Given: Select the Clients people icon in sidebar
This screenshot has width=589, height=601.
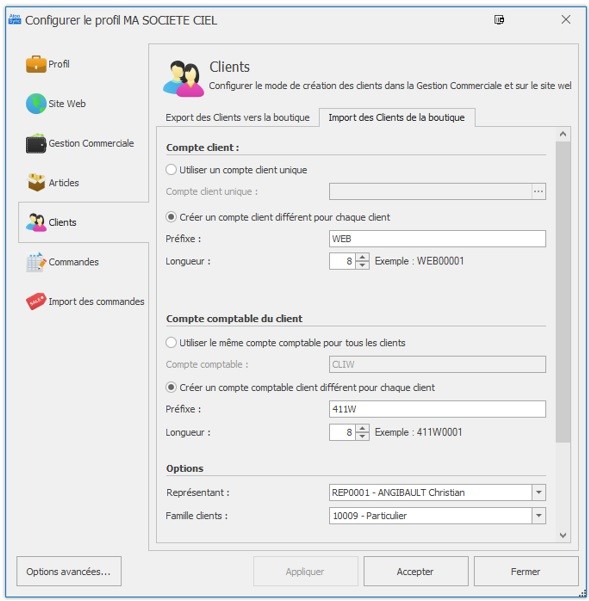Looking at the screenshot, I should pos(36,222).
